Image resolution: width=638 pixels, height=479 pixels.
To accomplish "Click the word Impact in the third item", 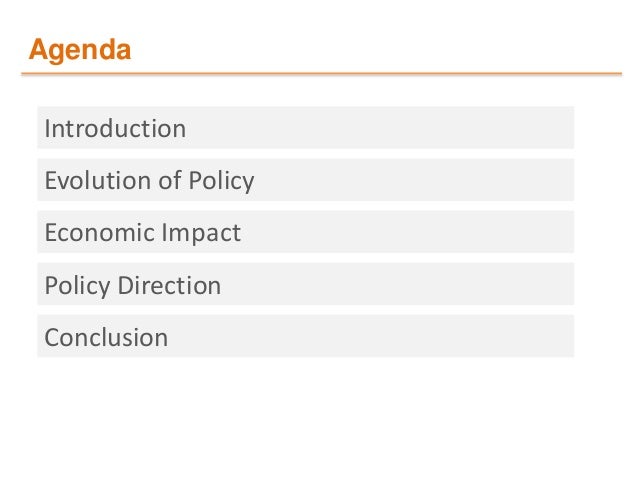I will pyautogui.click(x=201, y=234).
